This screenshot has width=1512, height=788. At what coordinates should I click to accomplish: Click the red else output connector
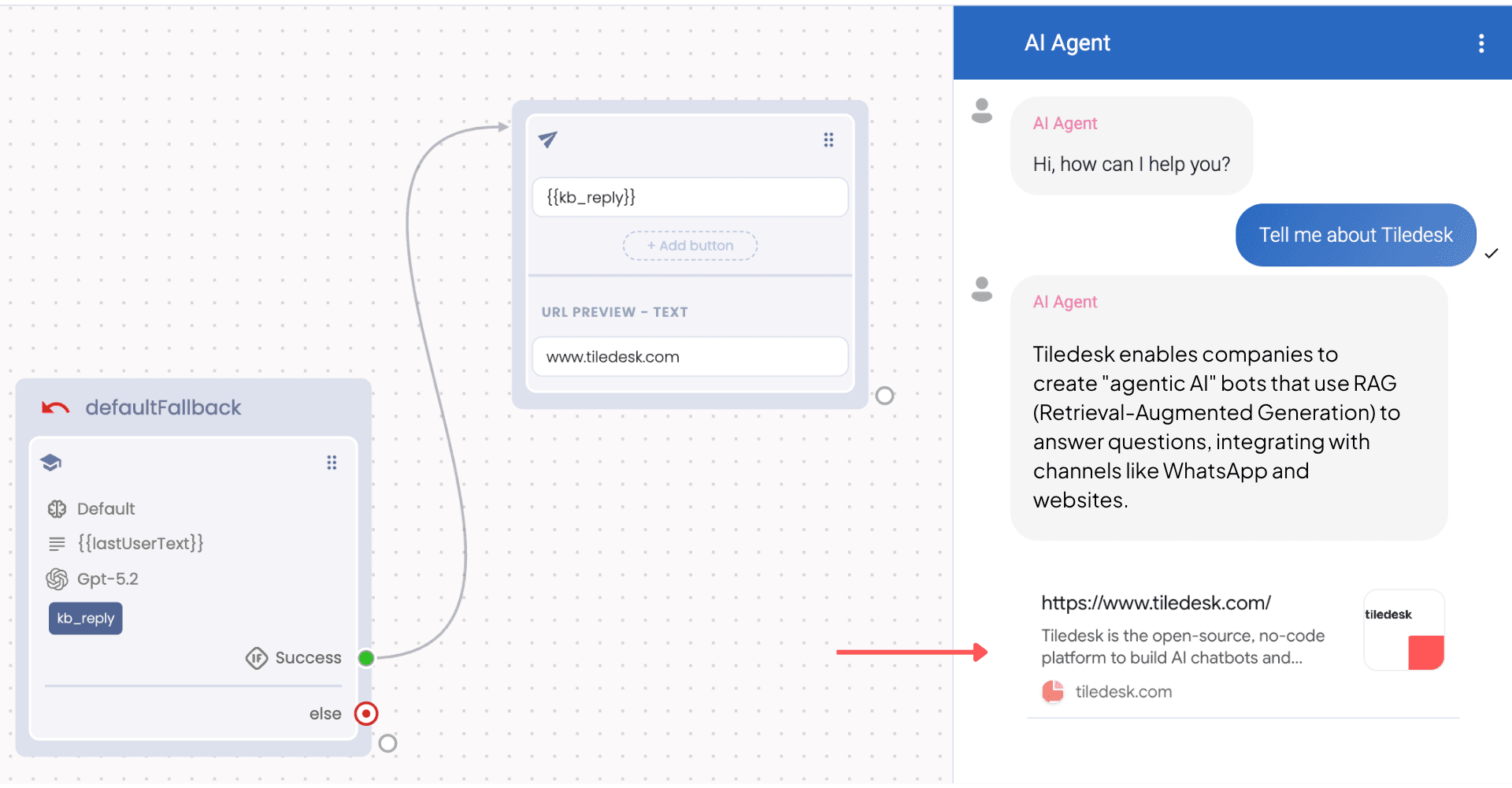coord(366,714)
